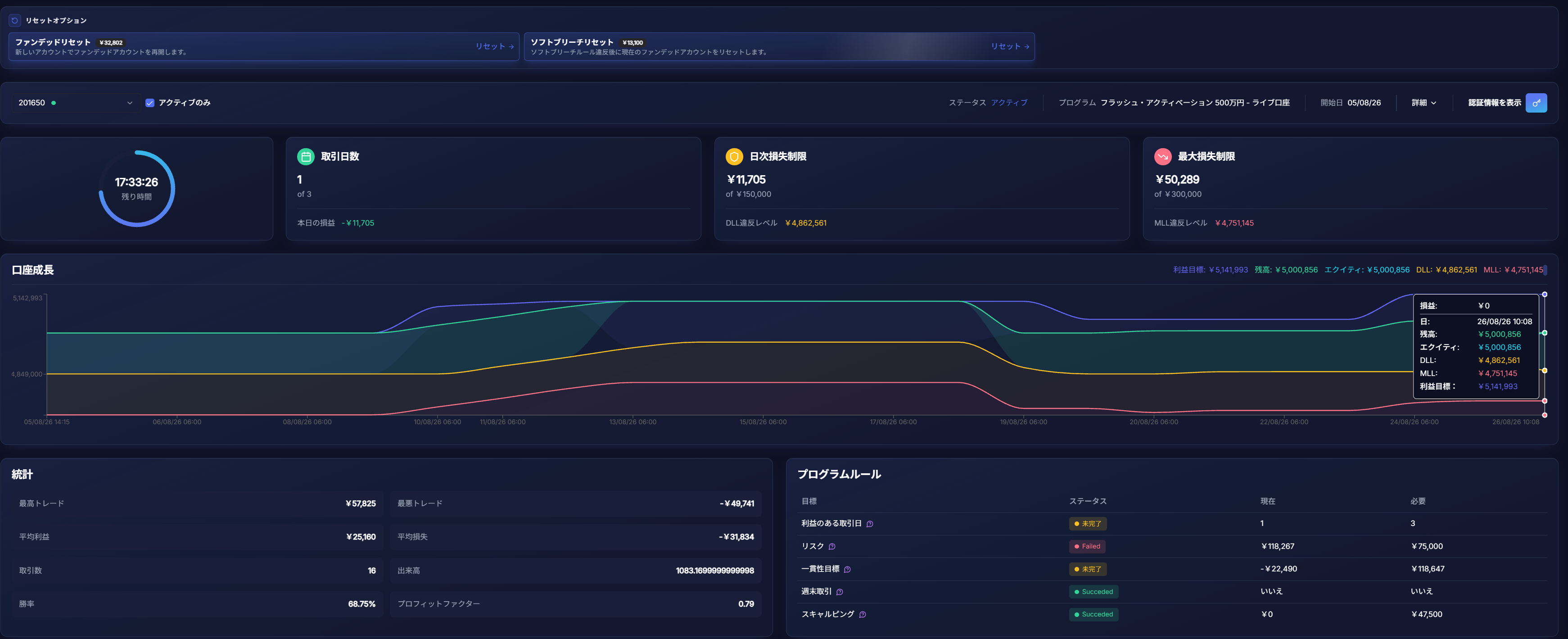1568x639 pixels.
Task: Toggle the DLL legend entry in chart header
Action: (1446, 270)
